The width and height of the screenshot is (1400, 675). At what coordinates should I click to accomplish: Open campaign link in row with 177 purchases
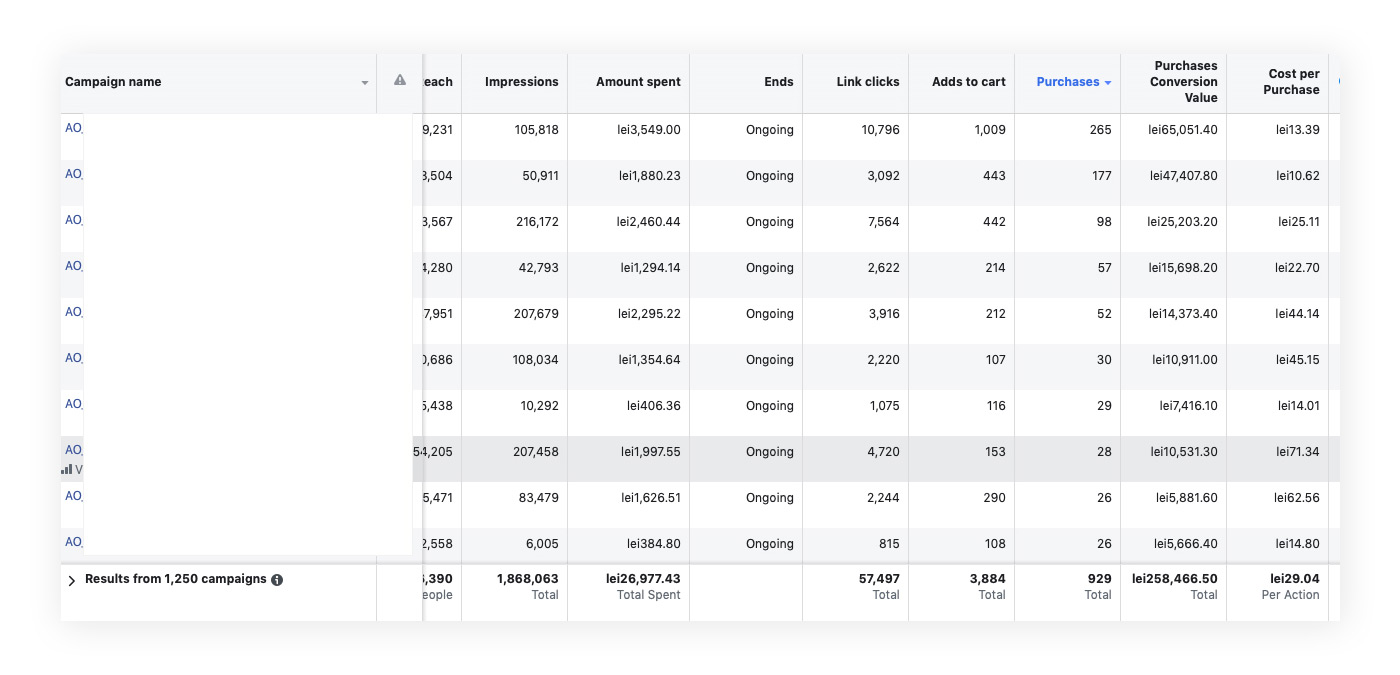coord(73,174)
